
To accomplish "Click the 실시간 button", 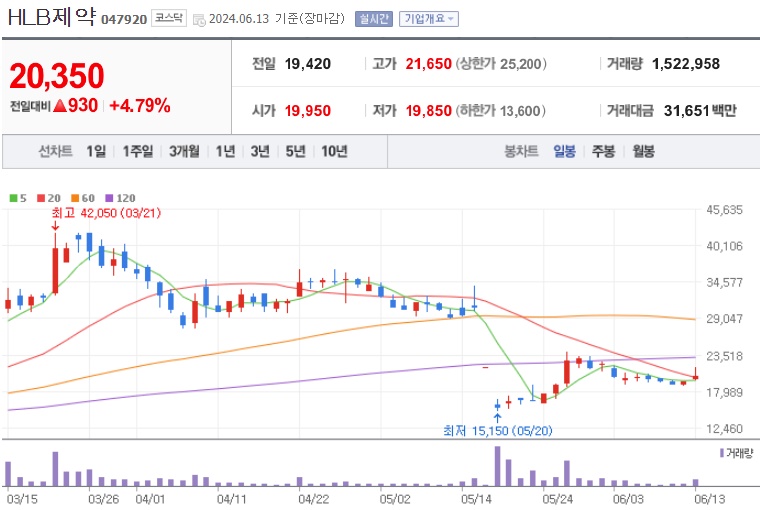I will coord(374,19).
